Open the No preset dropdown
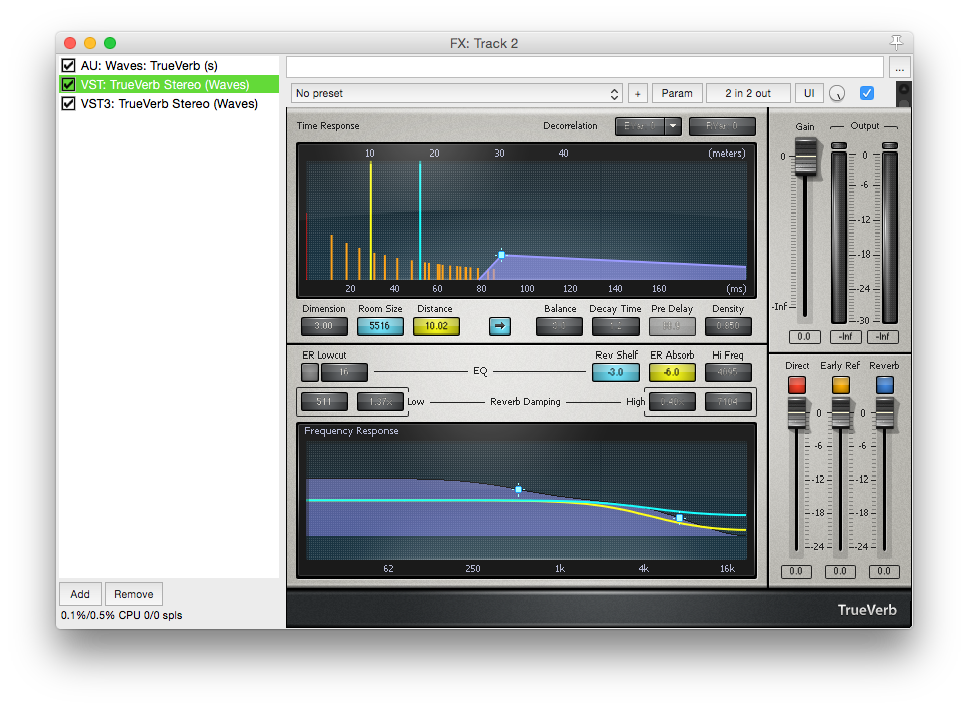 (457, 93)
